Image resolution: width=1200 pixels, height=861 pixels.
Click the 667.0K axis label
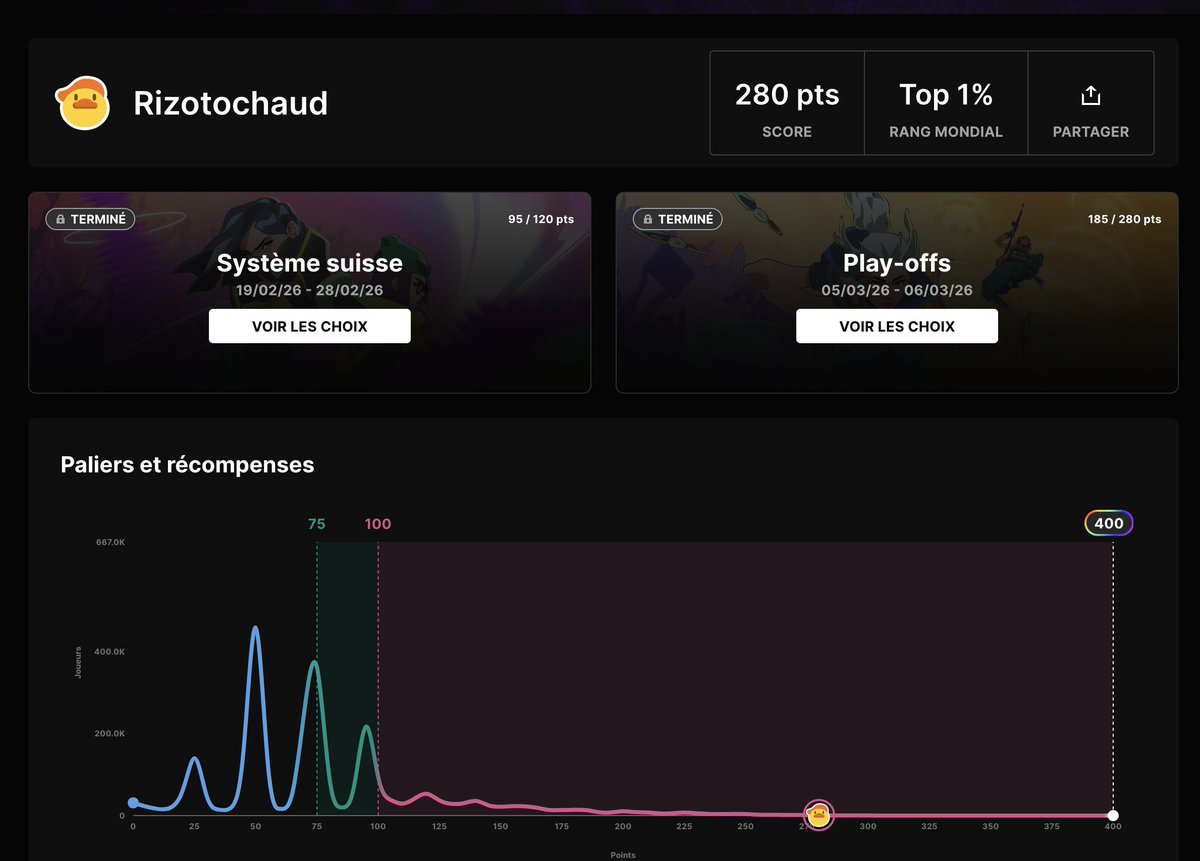pos(110,542)
